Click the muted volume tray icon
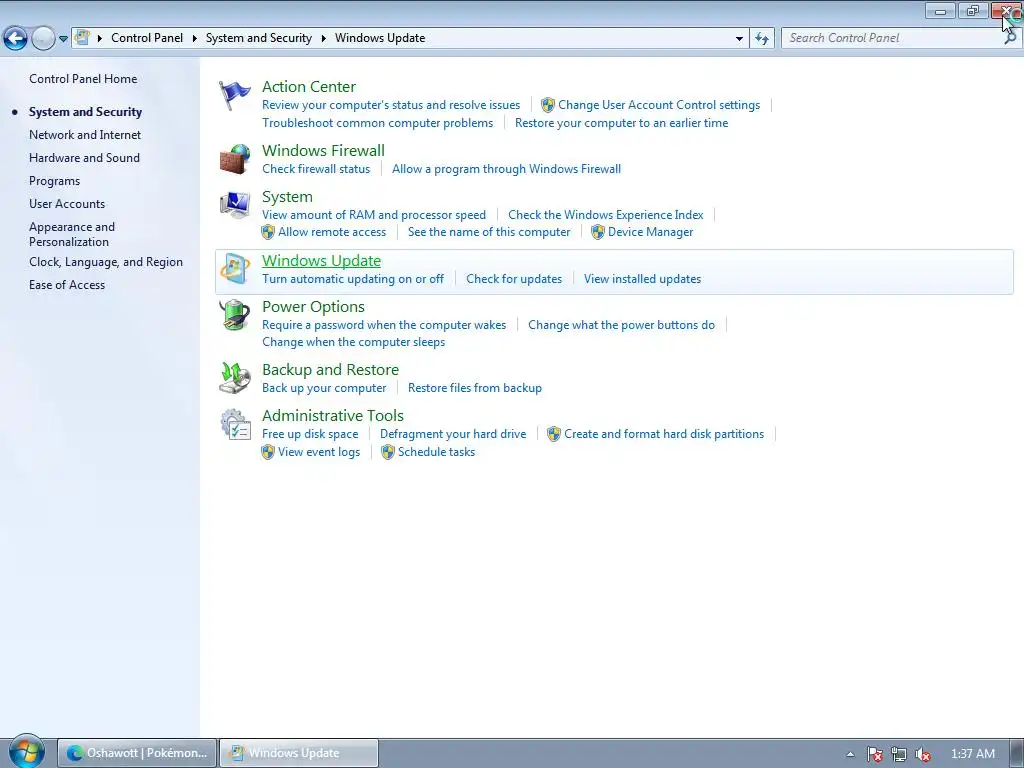The height and width of the screenshot is (768, 1024). 923,754
